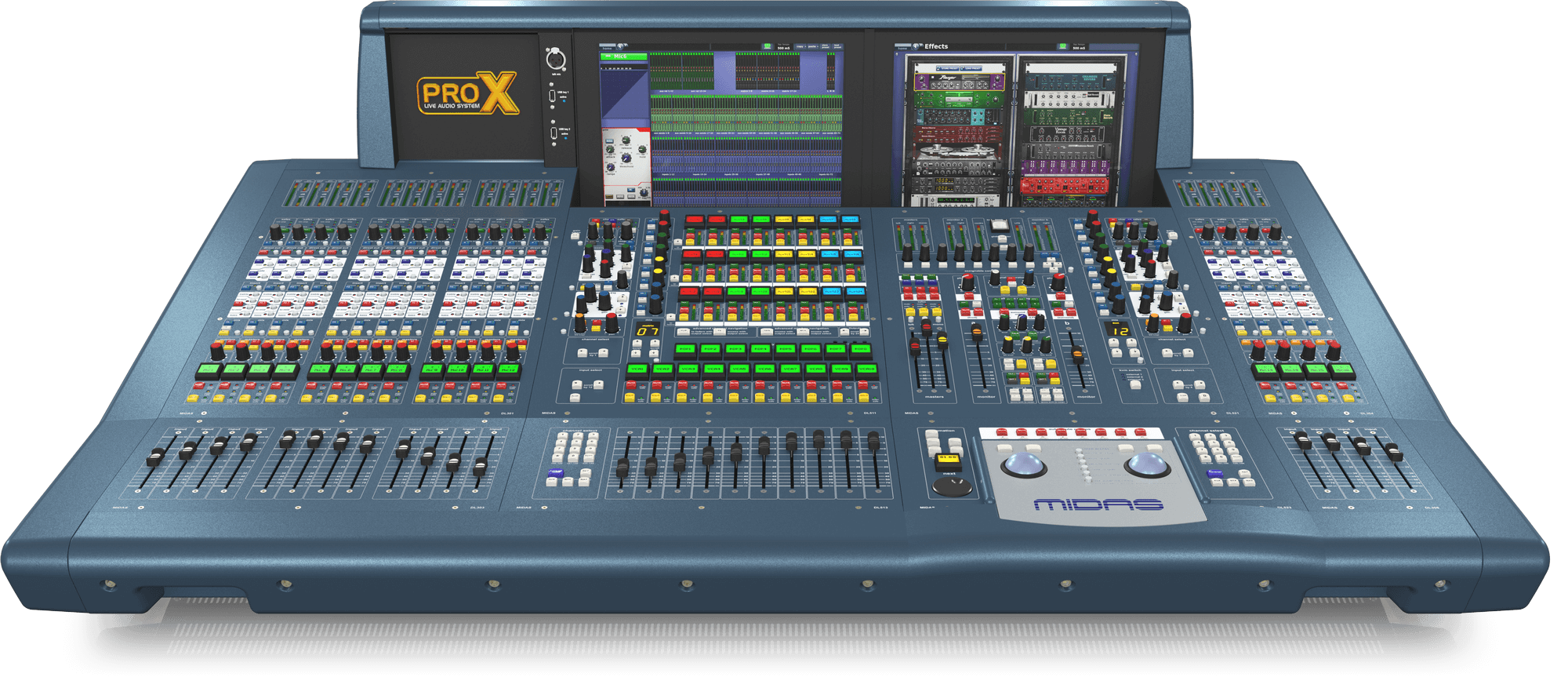
Task: Click the automation jog wheel
Action: pos(952,487)
